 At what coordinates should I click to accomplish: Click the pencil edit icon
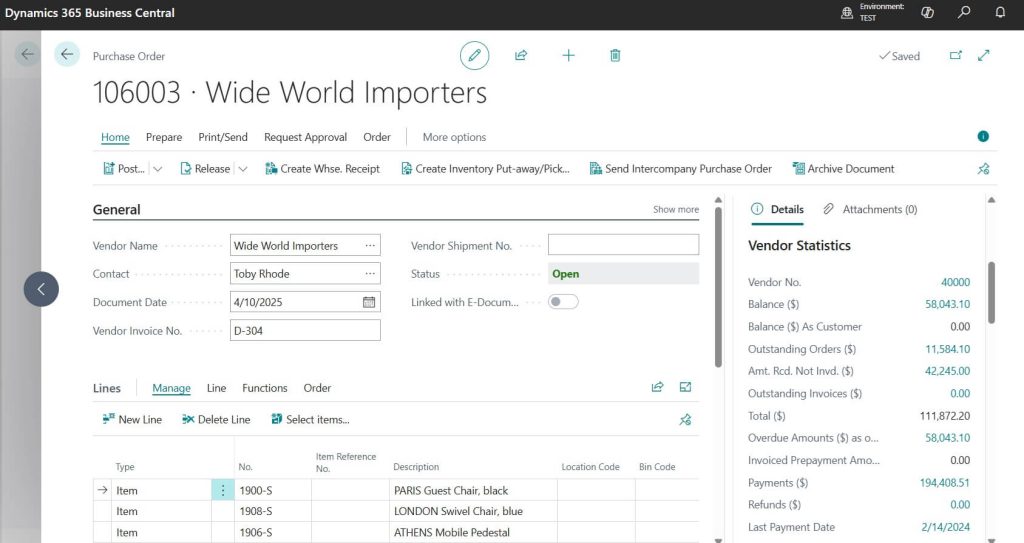click(474, 56)
